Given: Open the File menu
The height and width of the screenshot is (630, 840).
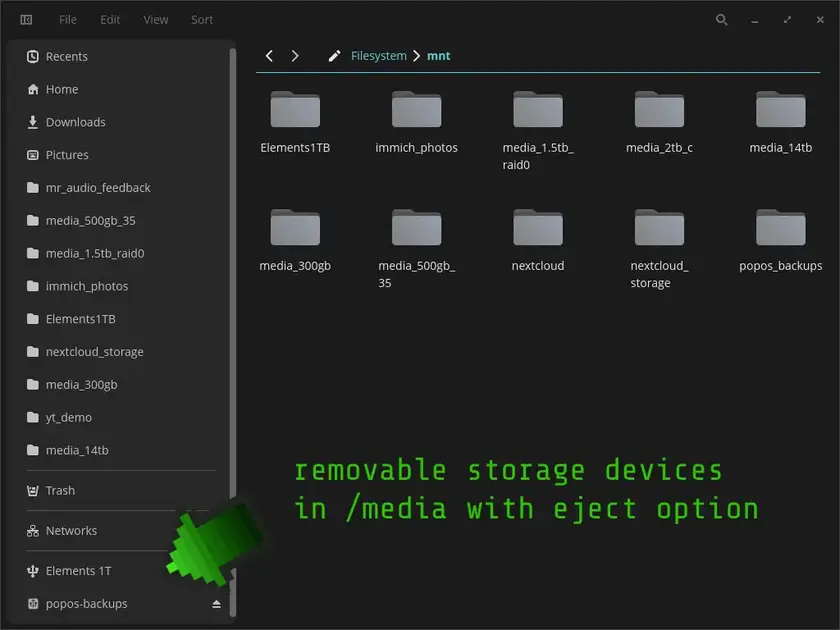Looking at the screenshot, I should pos(68,20).
